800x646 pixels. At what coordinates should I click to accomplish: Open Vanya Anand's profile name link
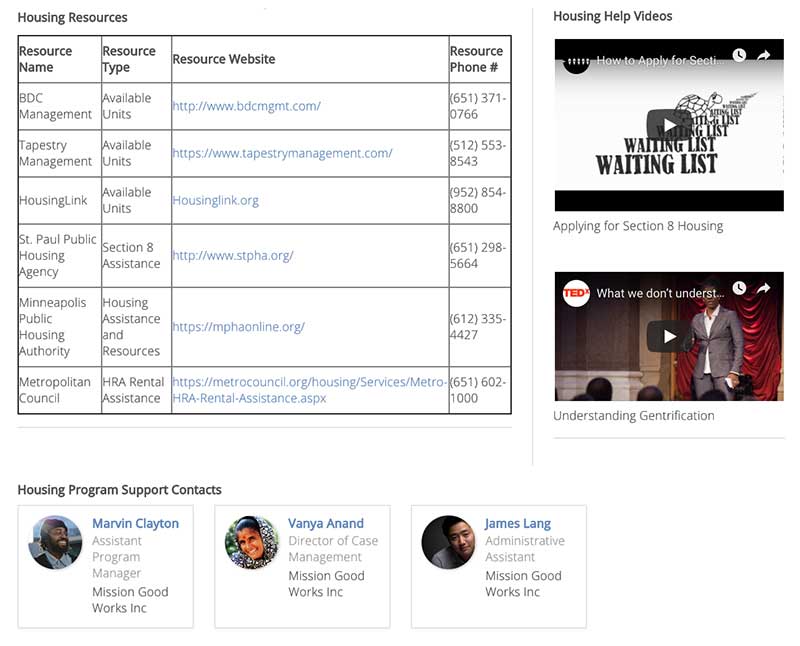[x=326, y=524]
